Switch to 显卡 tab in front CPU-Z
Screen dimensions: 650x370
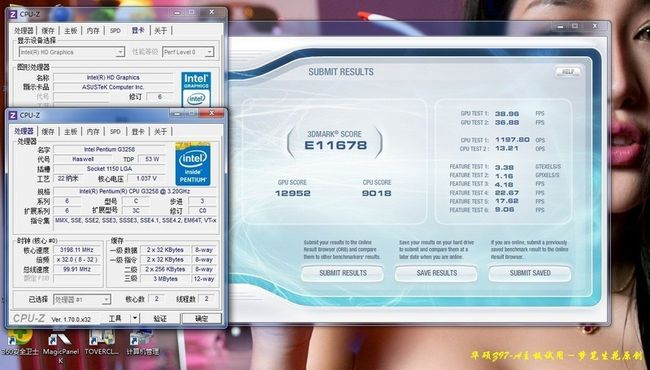138,131
